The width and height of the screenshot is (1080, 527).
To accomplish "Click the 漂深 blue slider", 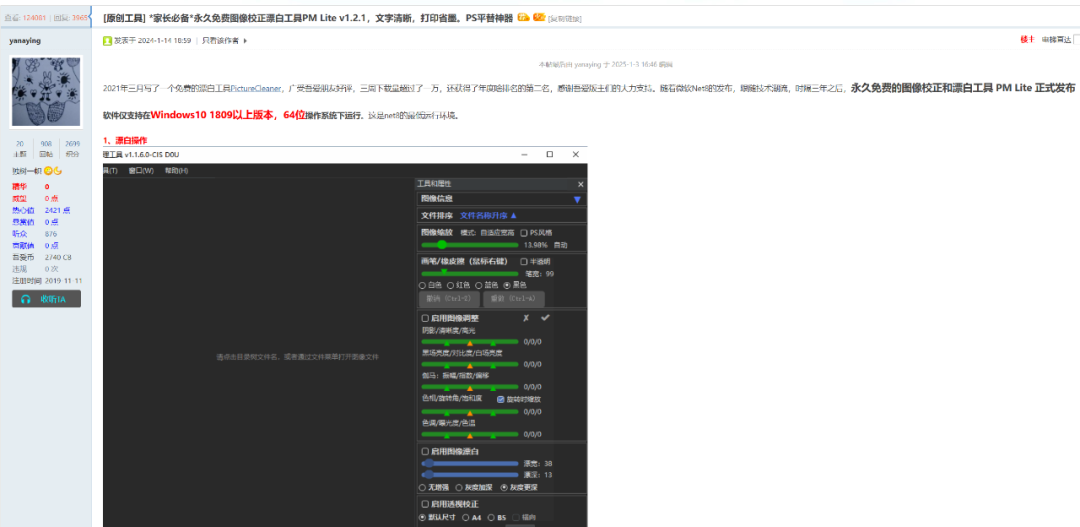I will [469, 475].
